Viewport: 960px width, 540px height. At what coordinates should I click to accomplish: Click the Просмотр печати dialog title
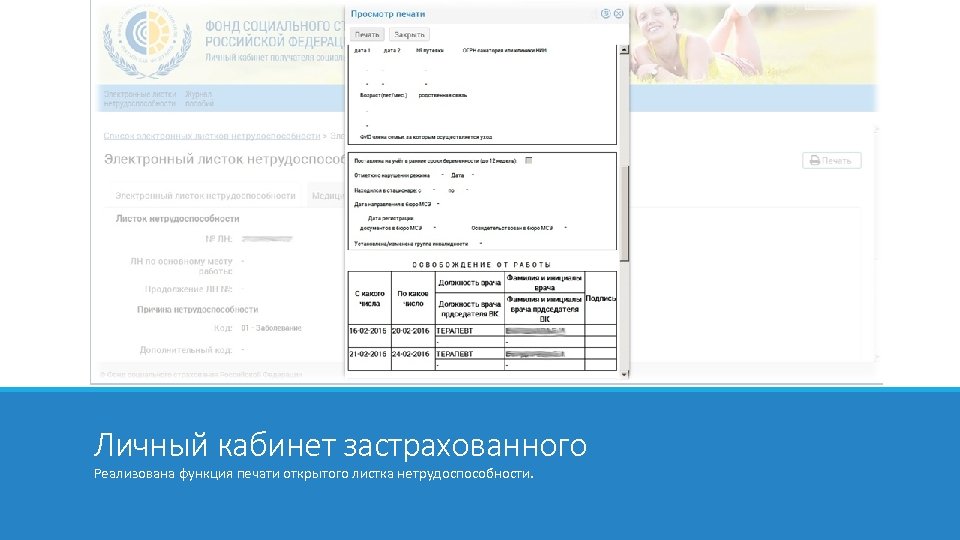pos(388,13)
